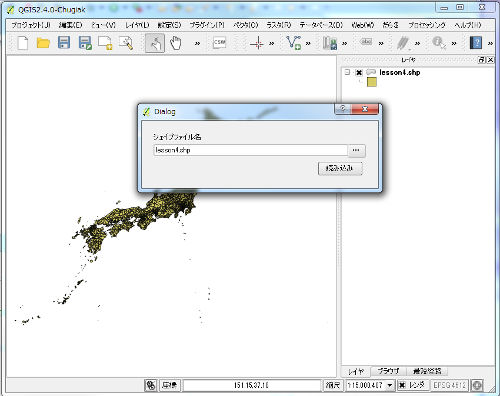Activate the red crosshair coordinate capture icon
Screen dimensions: 500x396
257,43
